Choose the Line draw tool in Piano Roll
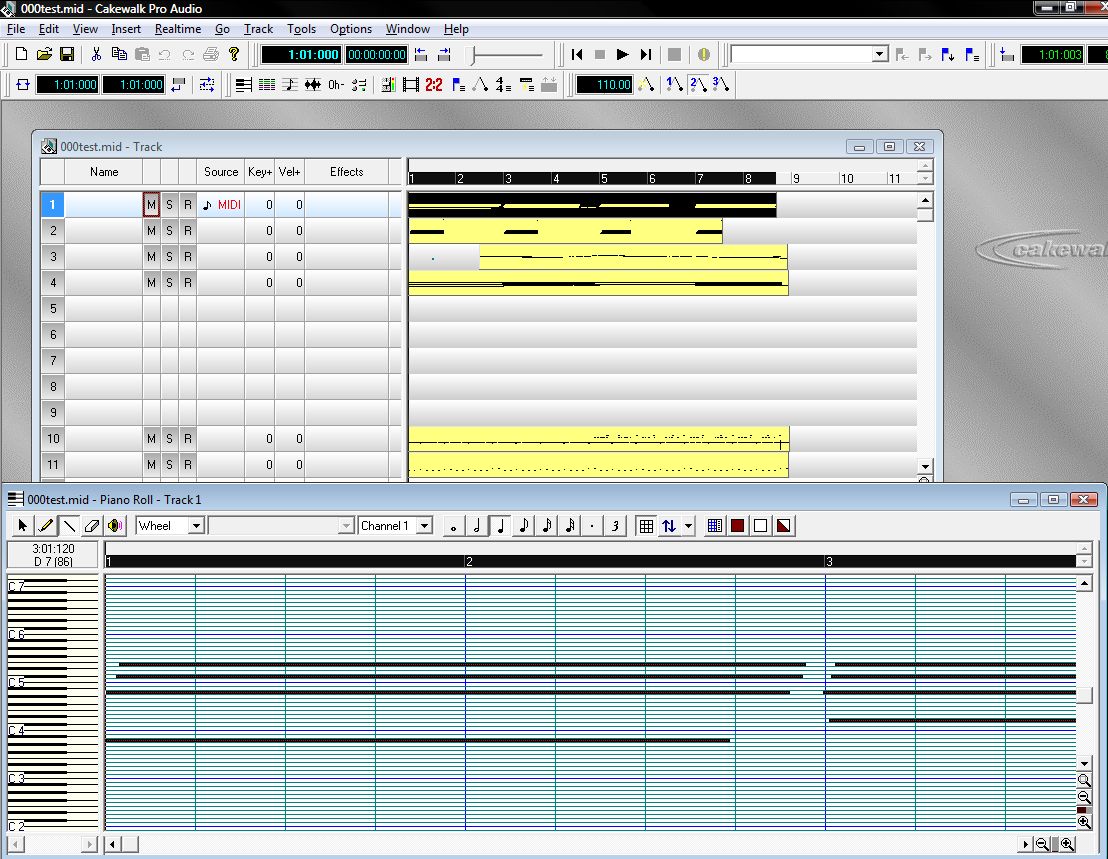Image resolution: width=1108 pixels, height=859 pixels. click(69, 526)
